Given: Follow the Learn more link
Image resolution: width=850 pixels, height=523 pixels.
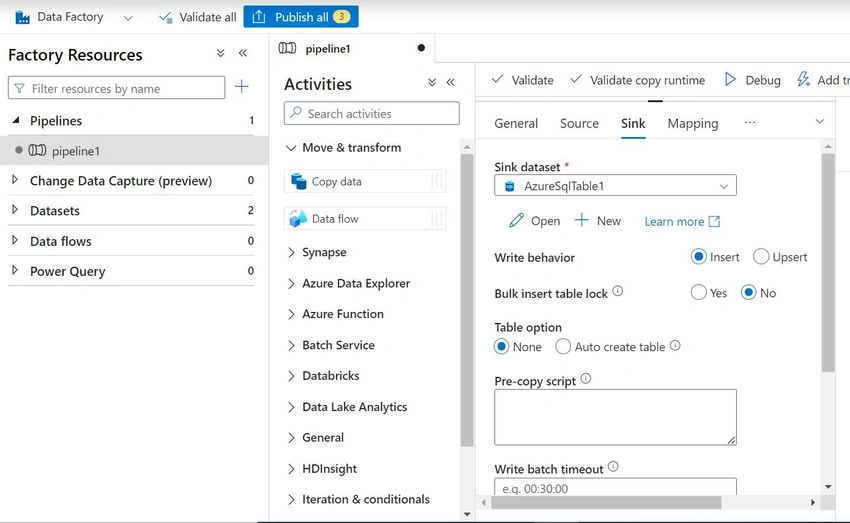Looking at the screenshot, I should point(682,222).
